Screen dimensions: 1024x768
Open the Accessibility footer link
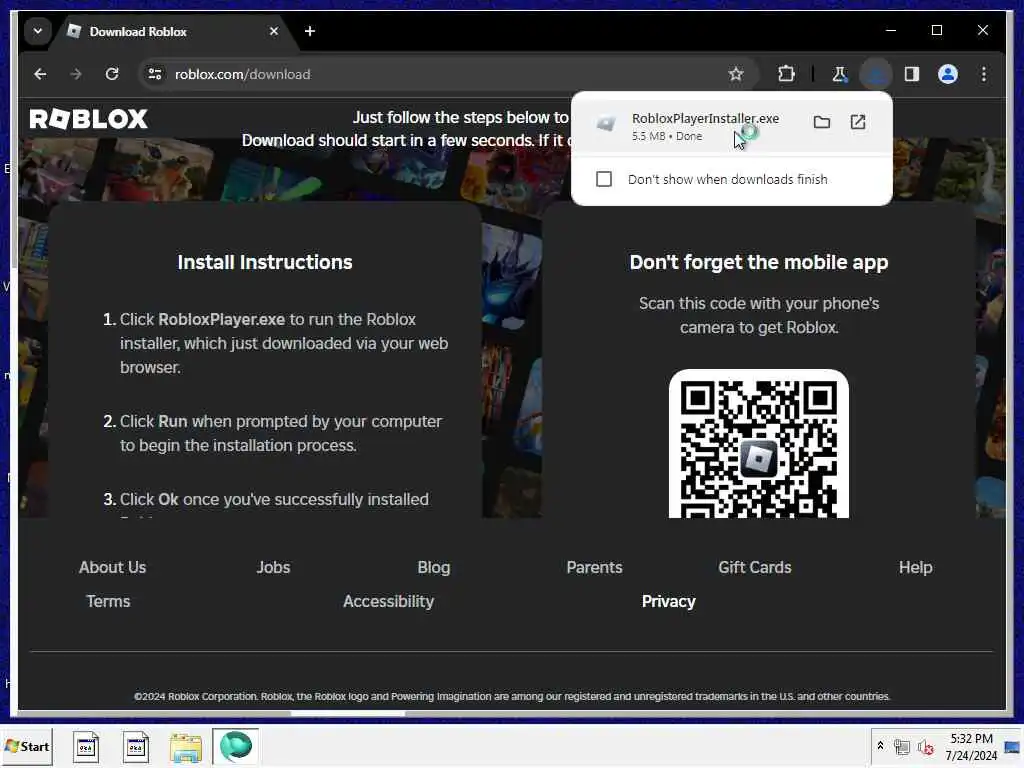click(x=389, y=601)
